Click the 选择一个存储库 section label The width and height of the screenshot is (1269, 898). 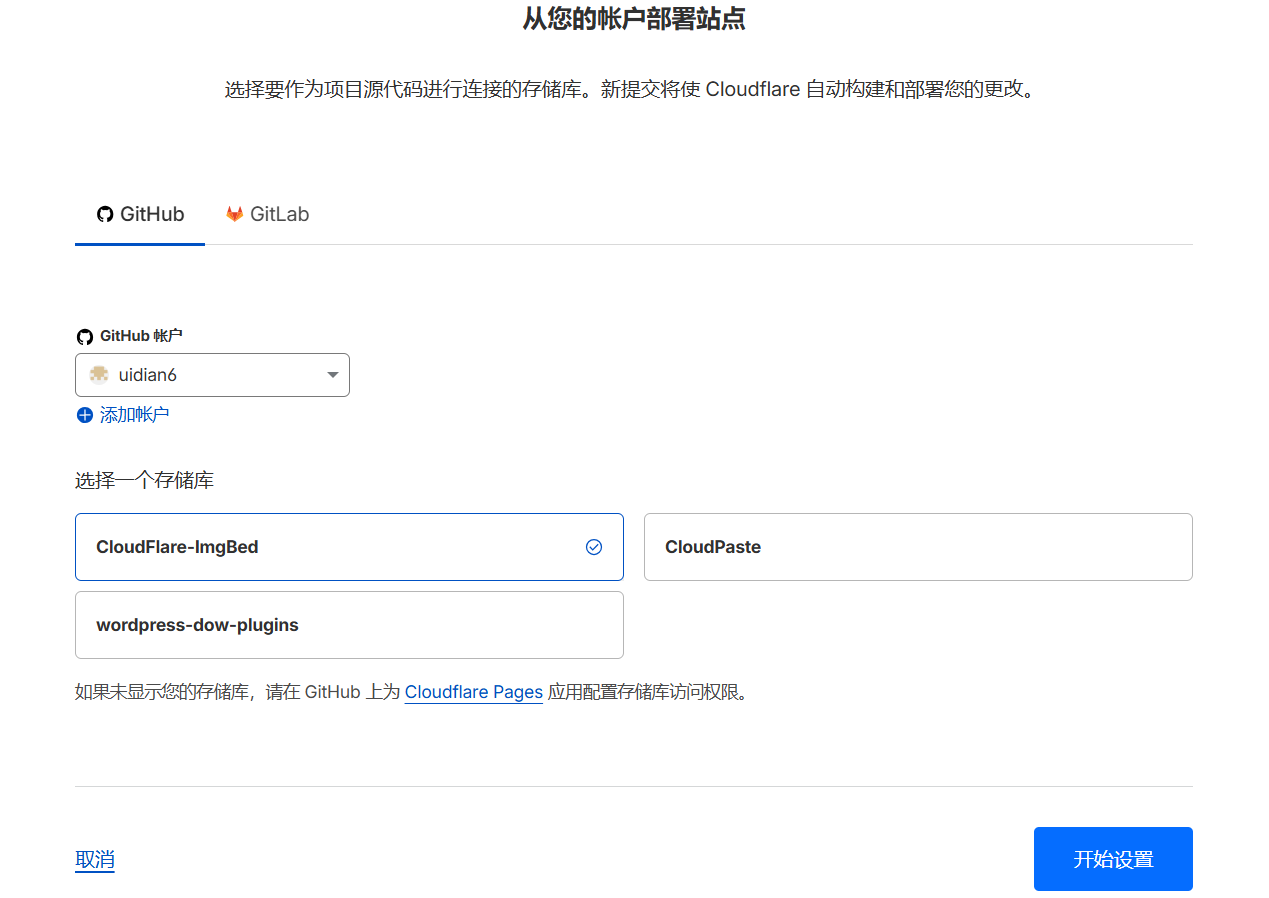(144, 481)
